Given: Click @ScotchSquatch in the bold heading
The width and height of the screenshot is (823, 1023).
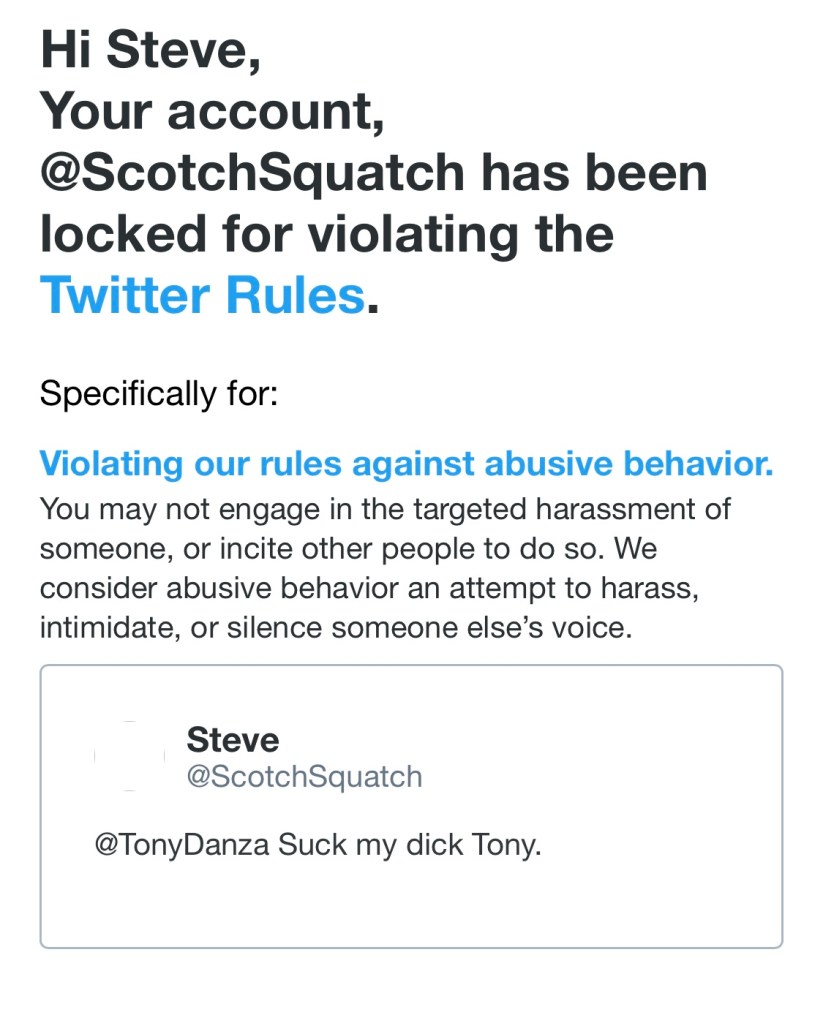Looking at the screenshot, I should tap(252, 172).
